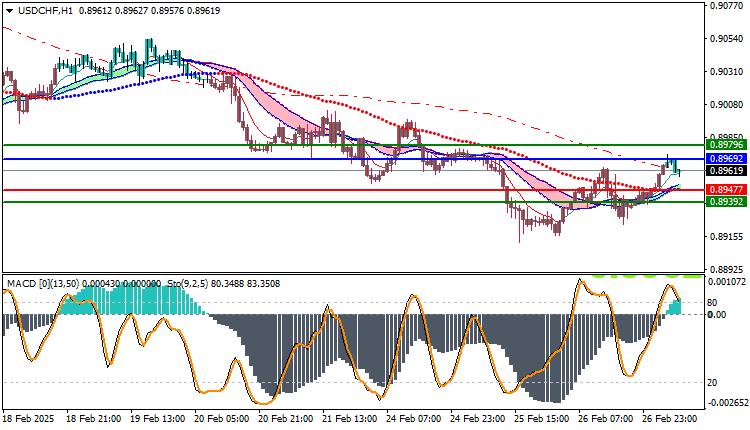Select the 0.001072 indicator scale value
Image resolution: width=750 pixels, height=430 pixels.
pos(727,282)
